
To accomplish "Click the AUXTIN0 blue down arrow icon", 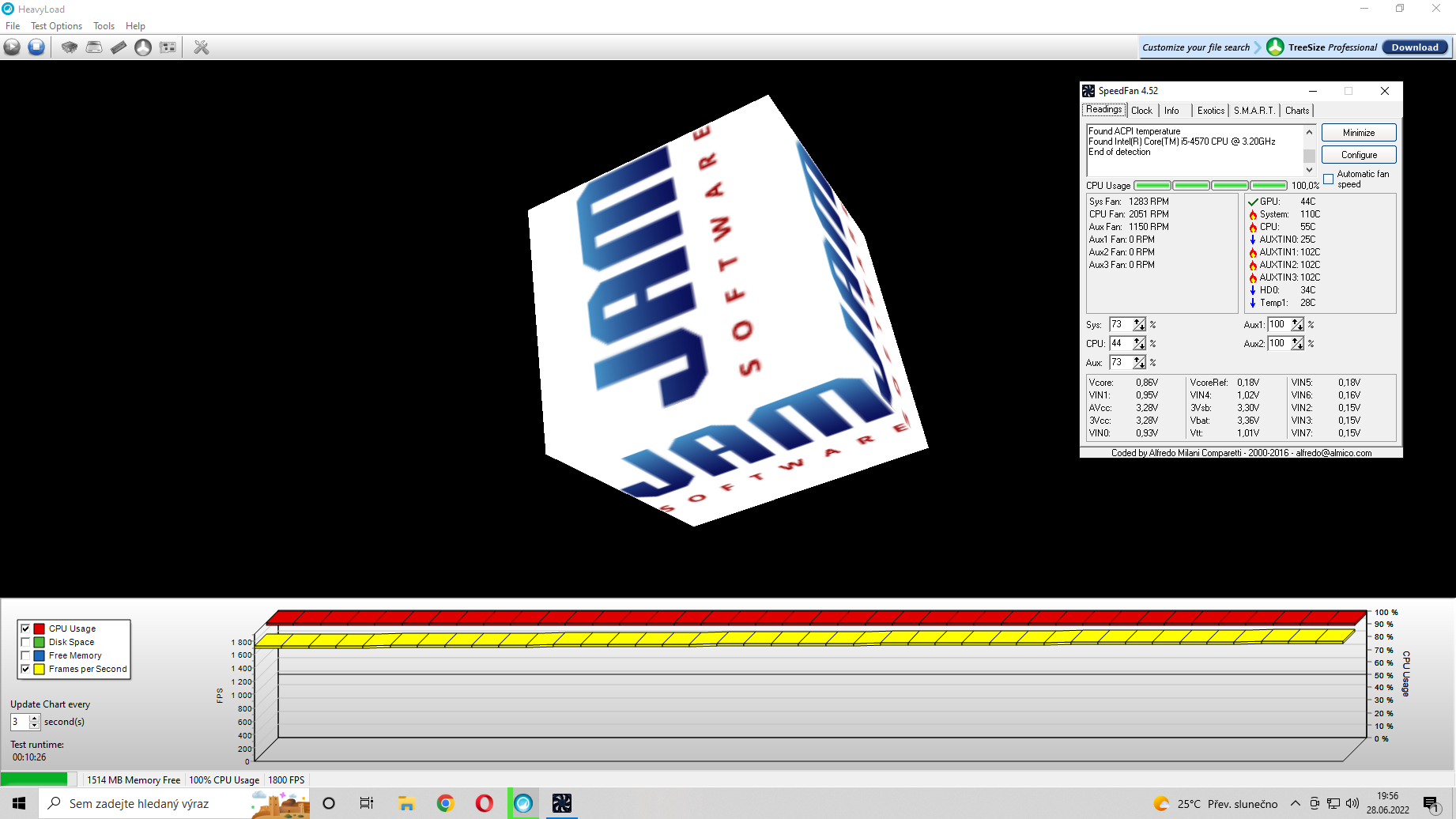I will coord(1253,240).
